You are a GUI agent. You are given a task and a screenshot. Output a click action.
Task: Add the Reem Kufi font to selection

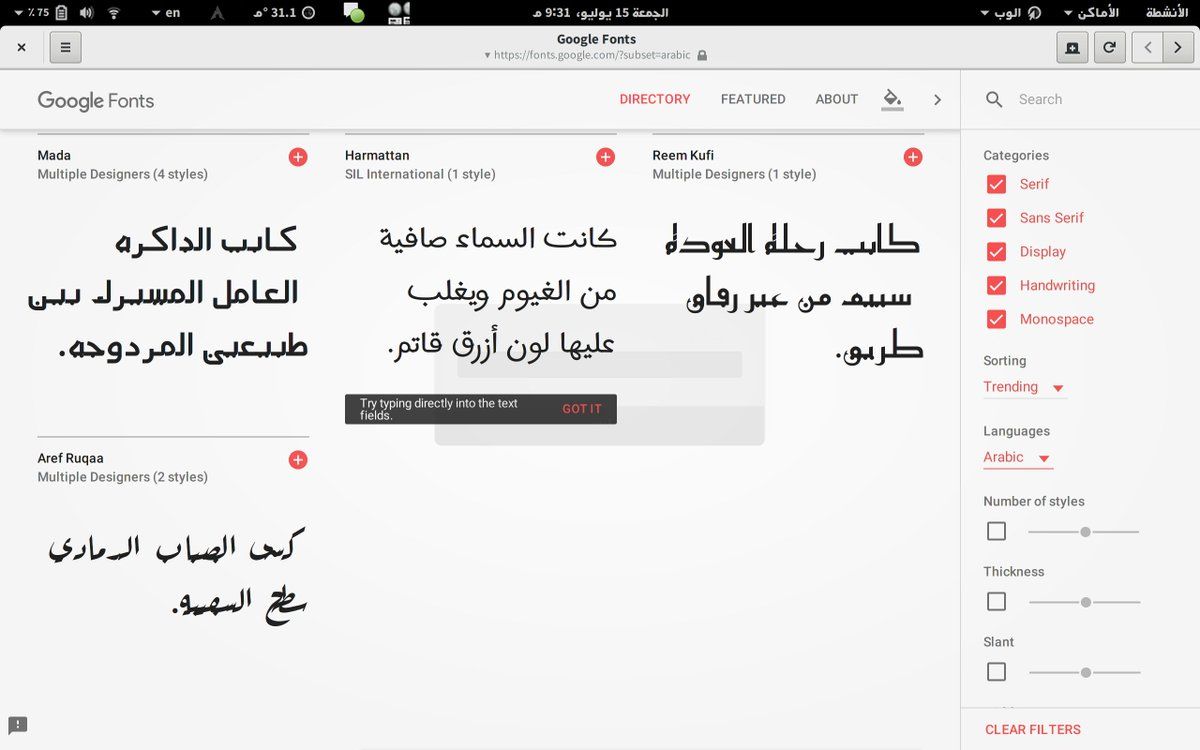(x=912, y=157)
